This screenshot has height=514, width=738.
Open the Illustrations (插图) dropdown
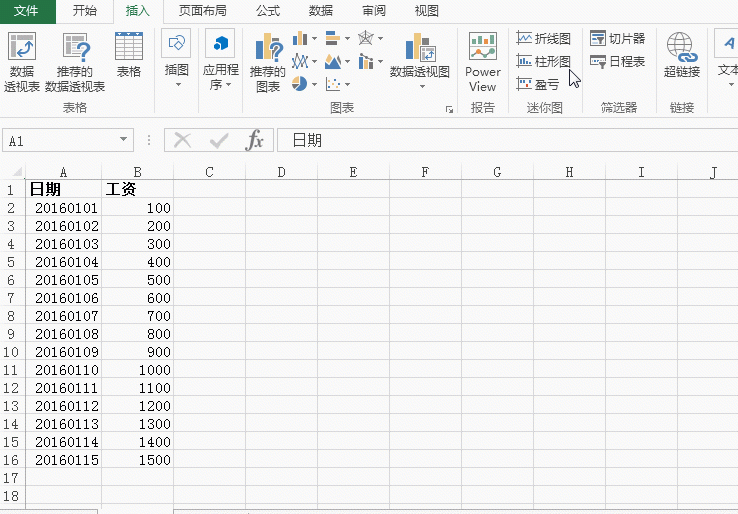tap(177, 62)
